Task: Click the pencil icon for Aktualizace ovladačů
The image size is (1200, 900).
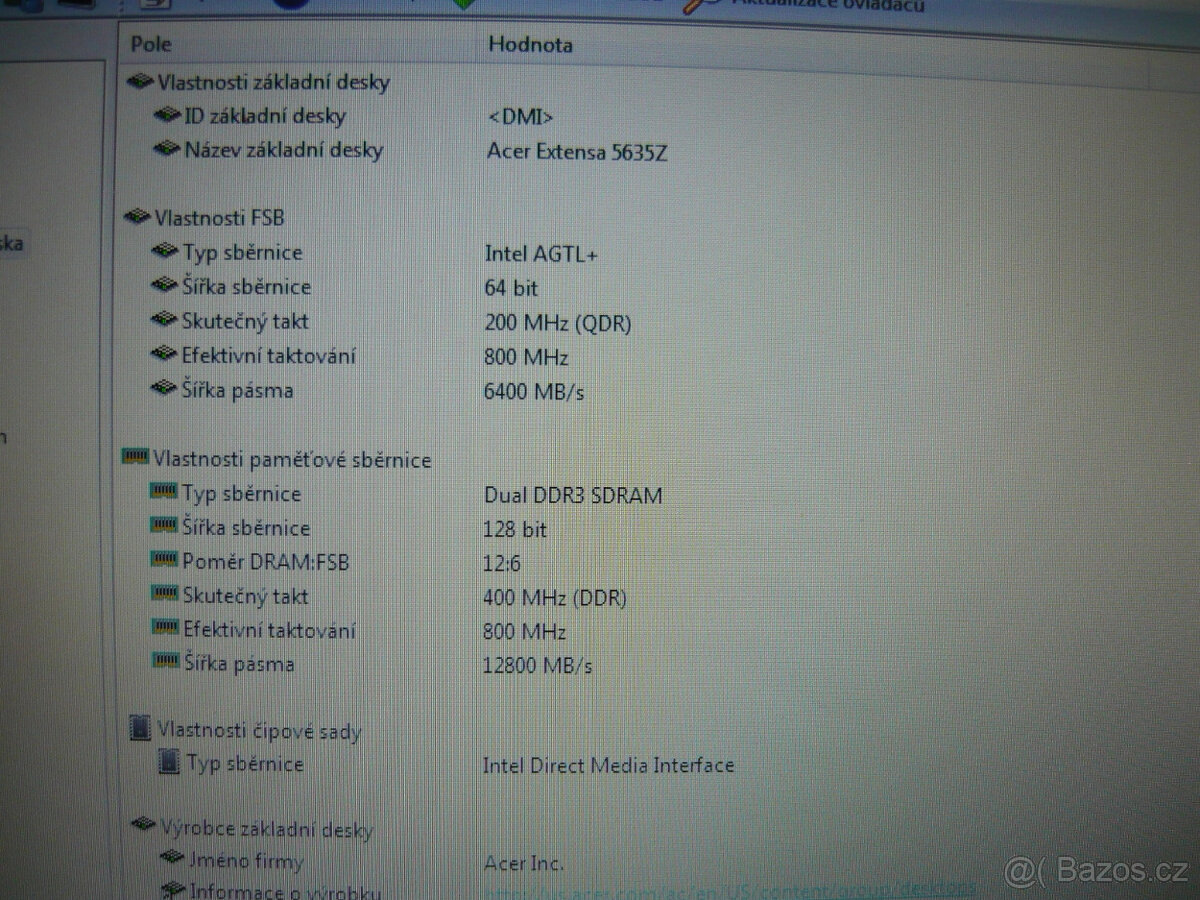Action: pyautogui.click(x=698, y=6)
